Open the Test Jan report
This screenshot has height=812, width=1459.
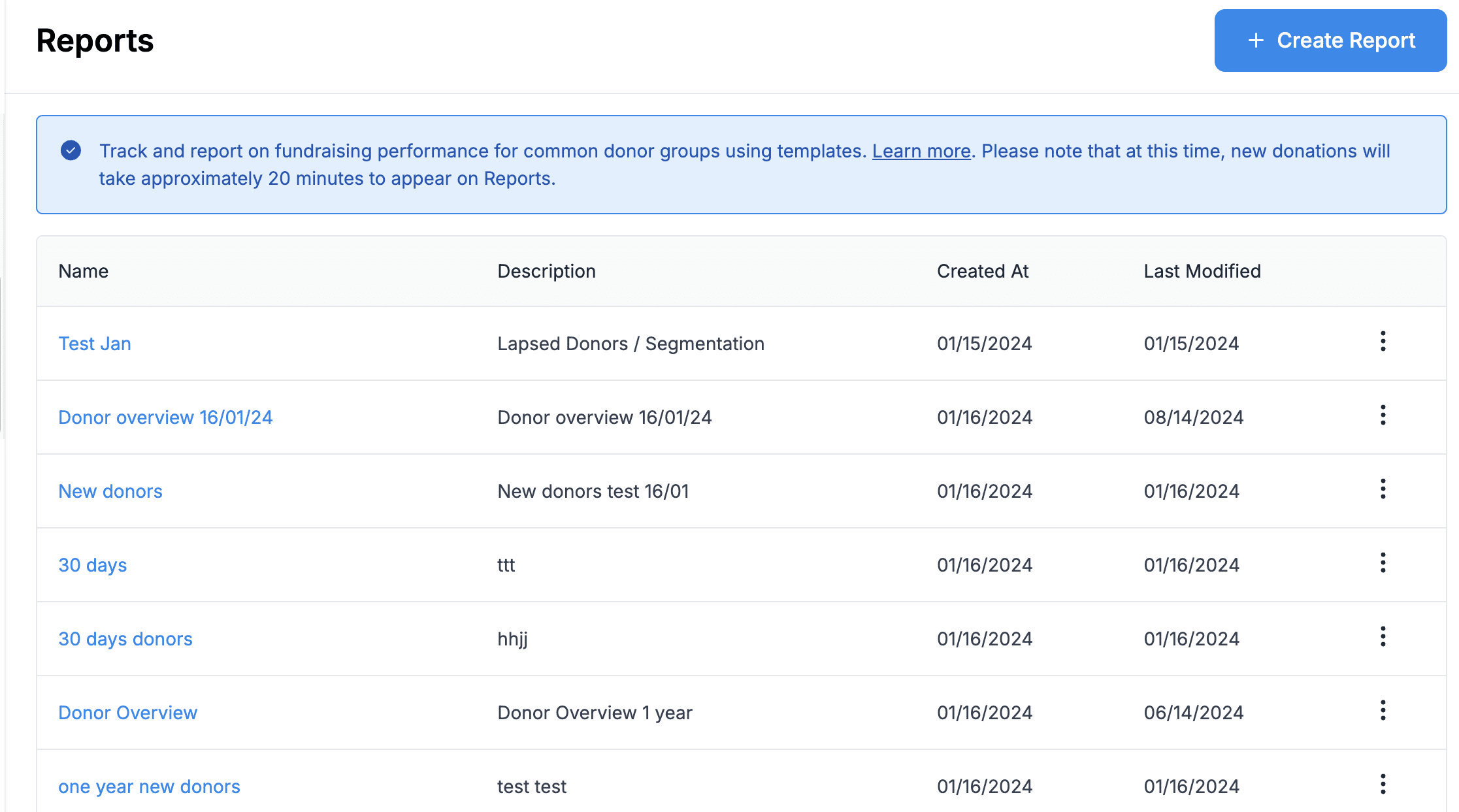tap(94, 343)
